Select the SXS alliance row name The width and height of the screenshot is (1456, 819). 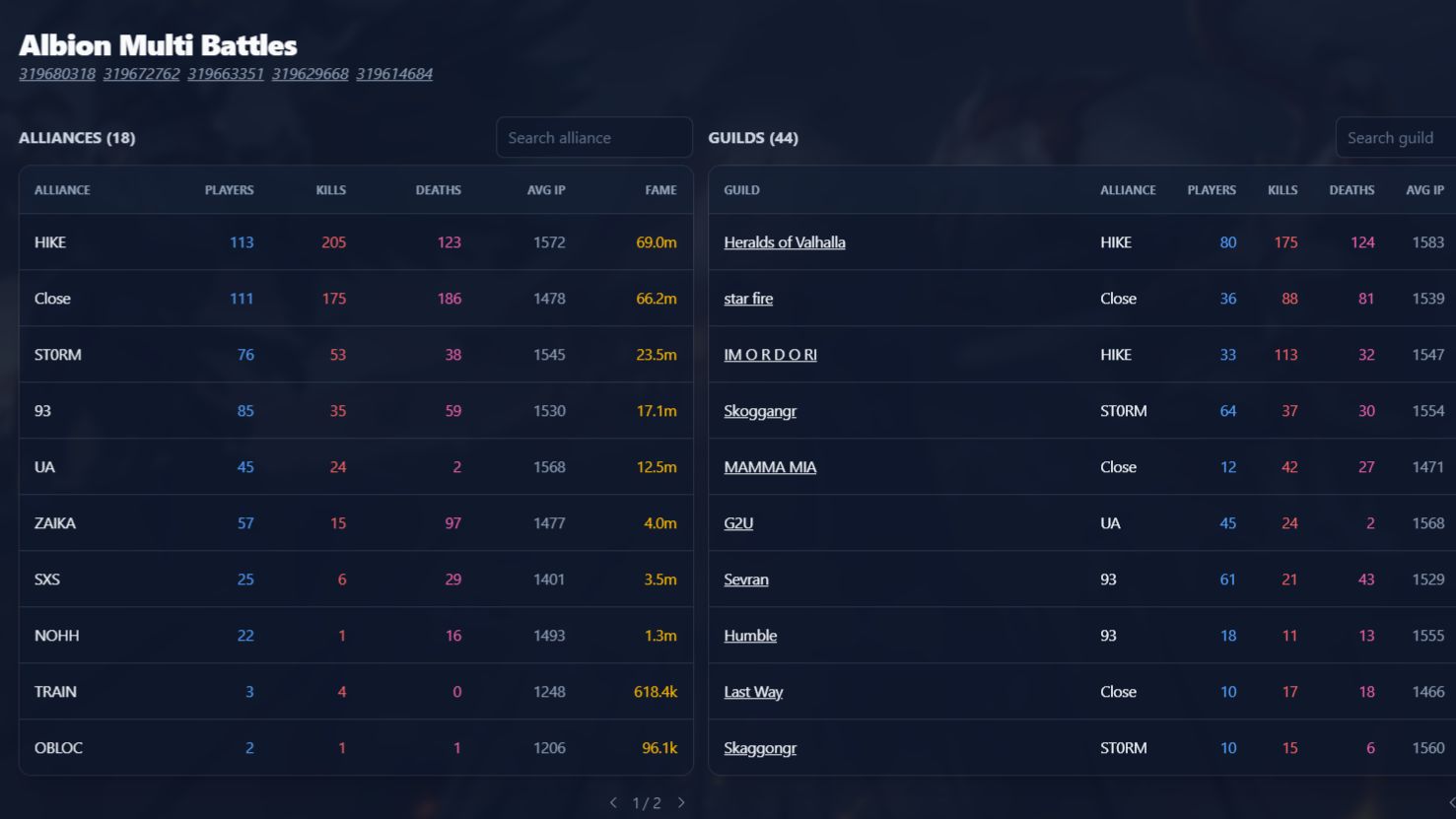coord(47,580)
